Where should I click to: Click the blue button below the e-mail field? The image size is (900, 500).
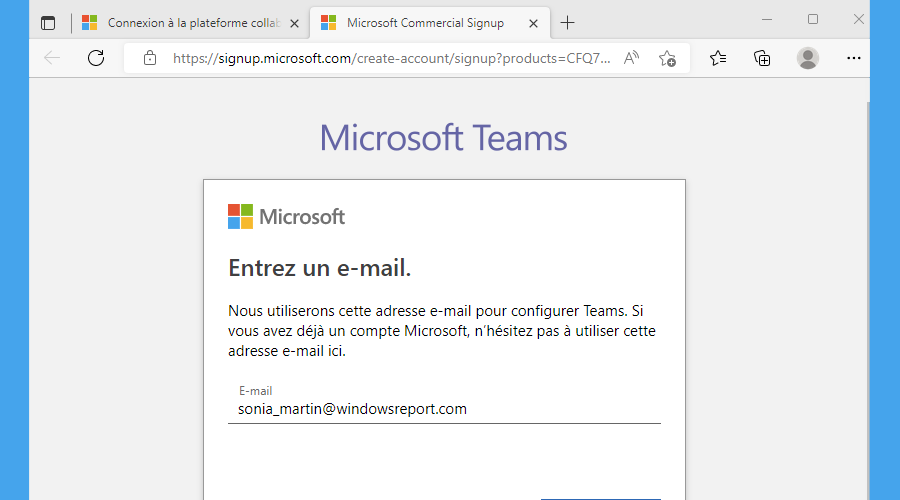[601, 499]
